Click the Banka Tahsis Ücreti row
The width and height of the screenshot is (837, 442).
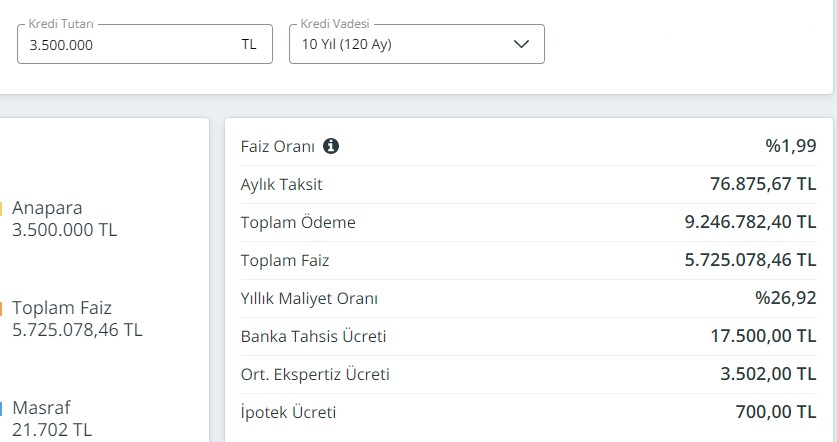point(528,336)
